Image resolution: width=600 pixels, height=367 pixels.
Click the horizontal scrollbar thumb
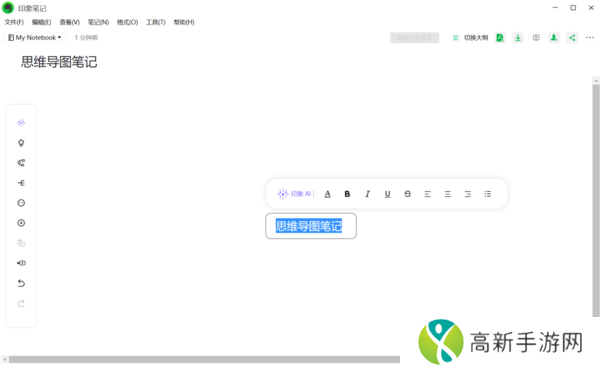(x=204, y=360)
